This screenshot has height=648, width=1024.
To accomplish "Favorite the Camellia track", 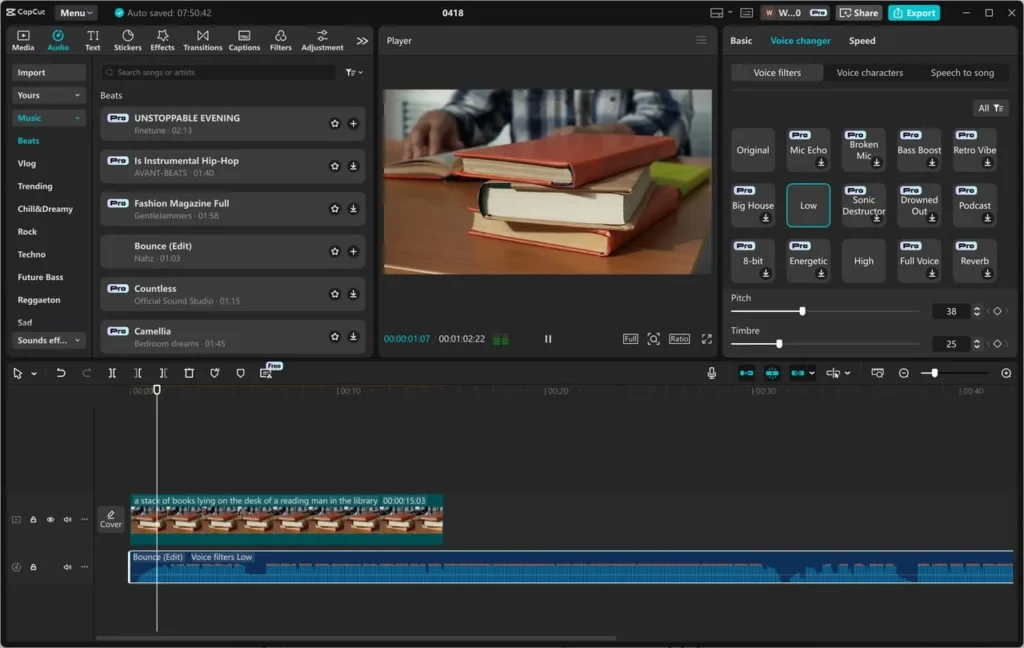I will (334, 336).
